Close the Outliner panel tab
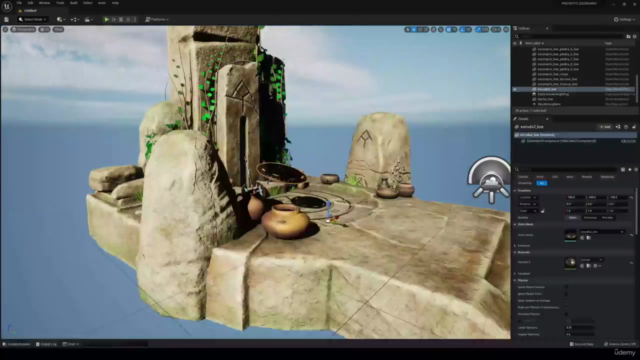Image resolution: width=640 pixels, height=360 pixels. coord(547,29)
